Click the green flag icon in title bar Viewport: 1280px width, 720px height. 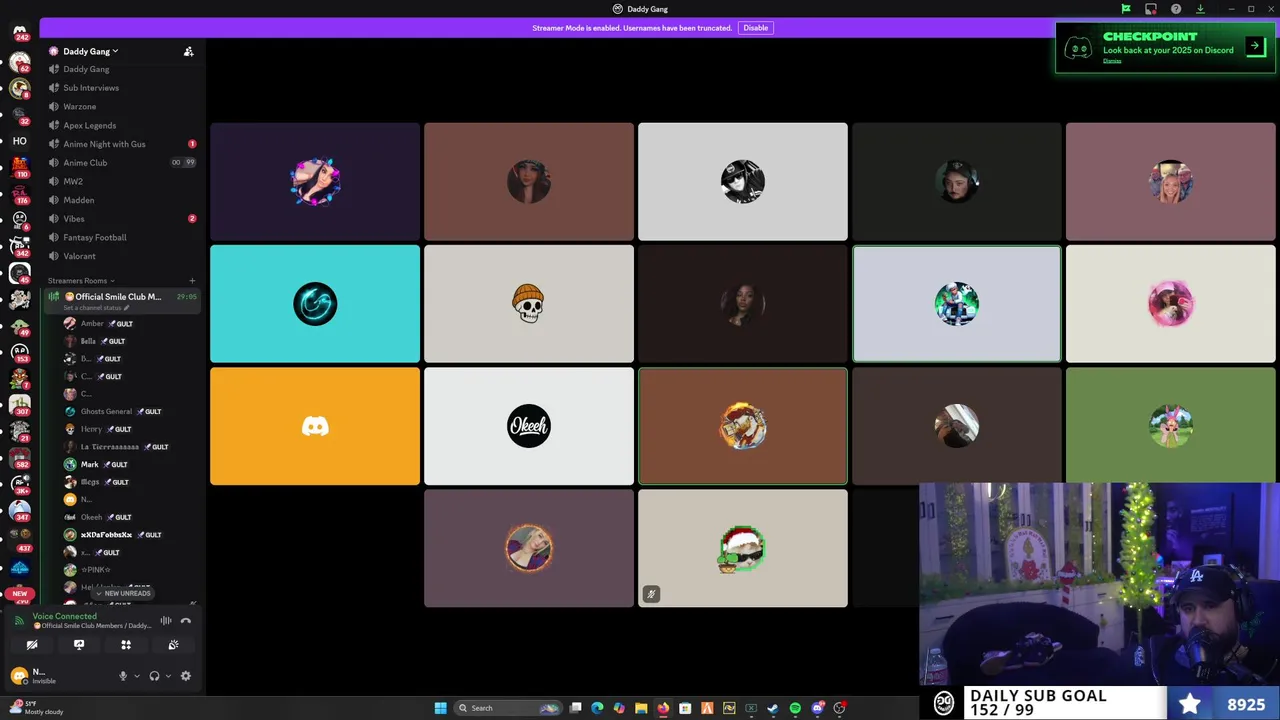point(1126,9)
